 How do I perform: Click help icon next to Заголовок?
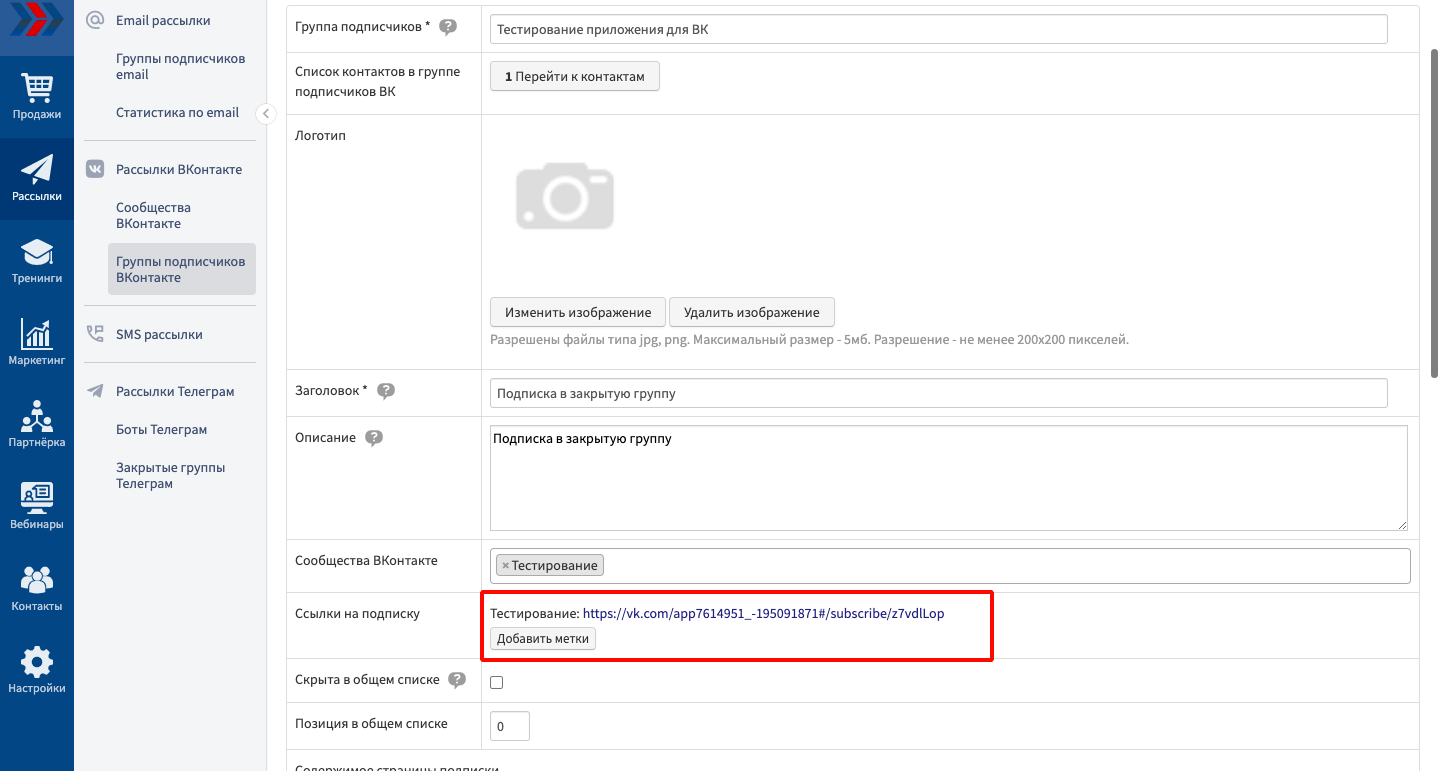(386, 391)
